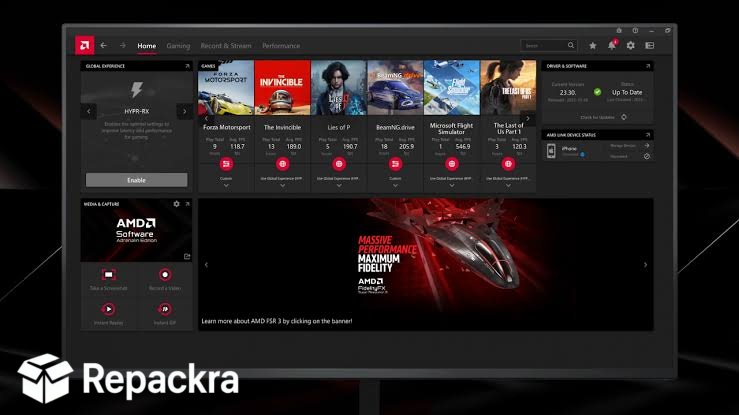The width and height of the screenshot is (739, 415).
Task: Expand The Last of Us profile dropdown
Action: pos(508,186)
